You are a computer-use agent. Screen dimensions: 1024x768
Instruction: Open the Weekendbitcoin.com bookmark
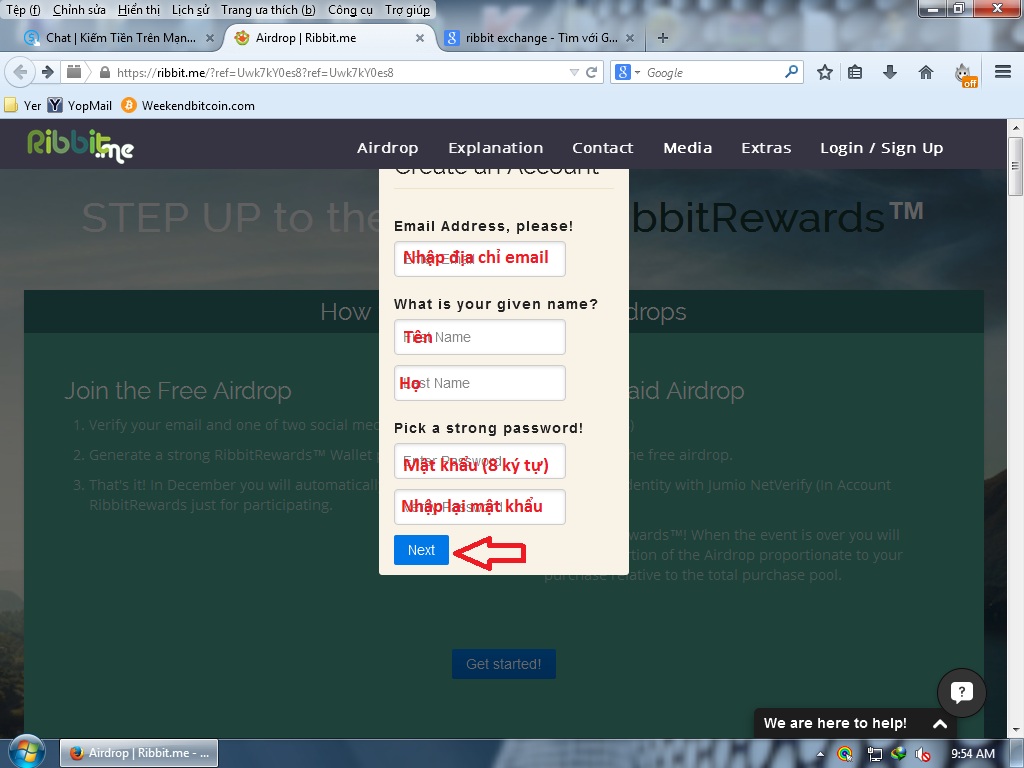pyautogui.click(x=188, y=105)
